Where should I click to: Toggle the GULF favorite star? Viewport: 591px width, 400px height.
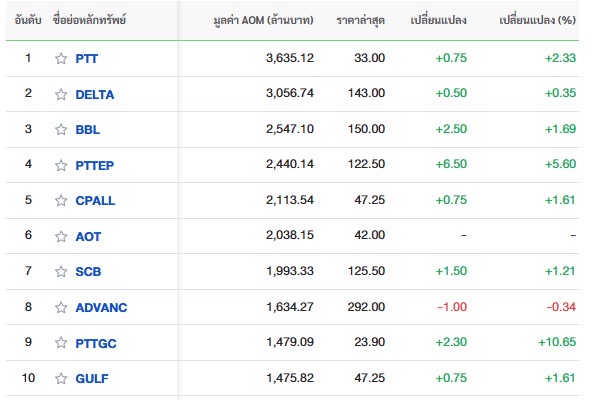tap(61, 378)
